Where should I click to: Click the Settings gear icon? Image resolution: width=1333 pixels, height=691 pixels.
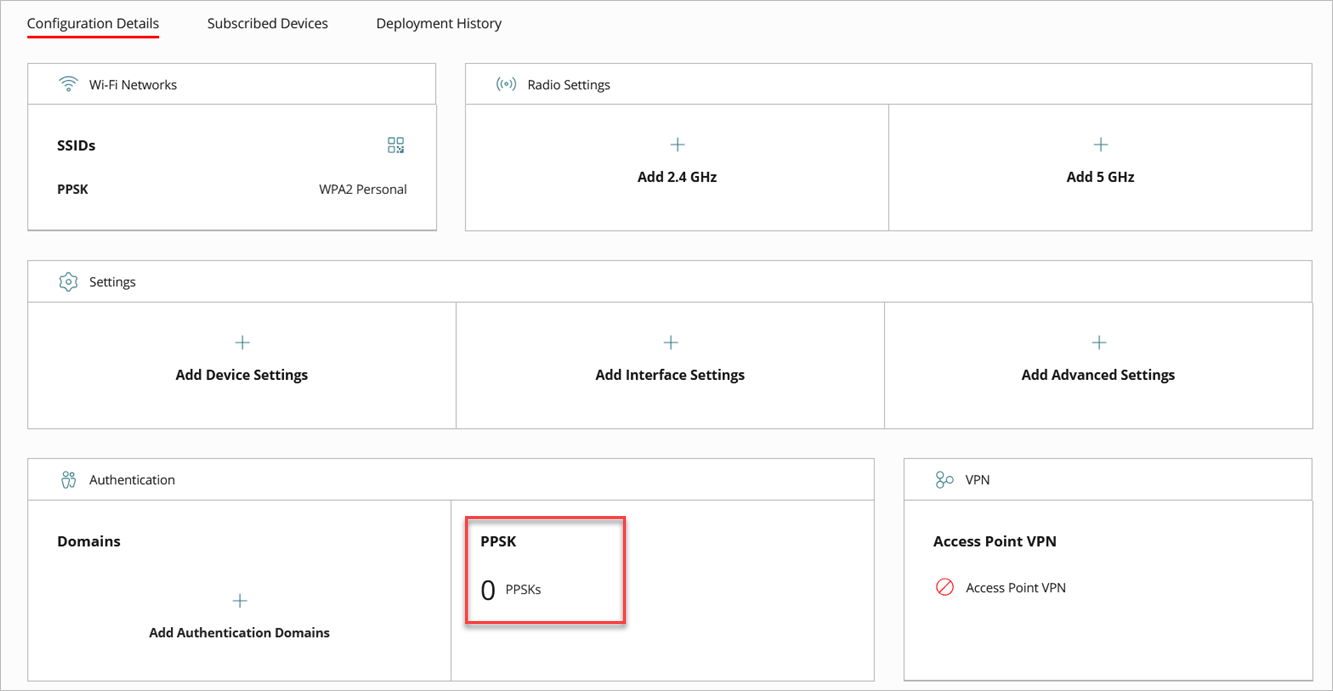(68, 282)
